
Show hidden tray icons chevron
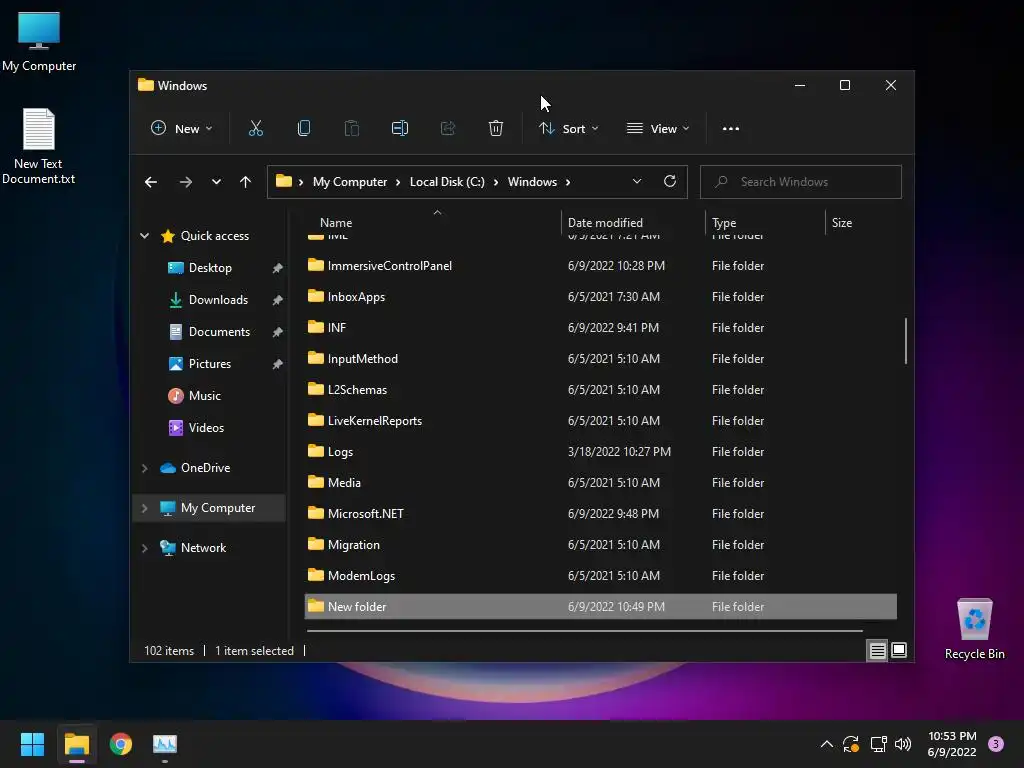(x=826, y=744)
